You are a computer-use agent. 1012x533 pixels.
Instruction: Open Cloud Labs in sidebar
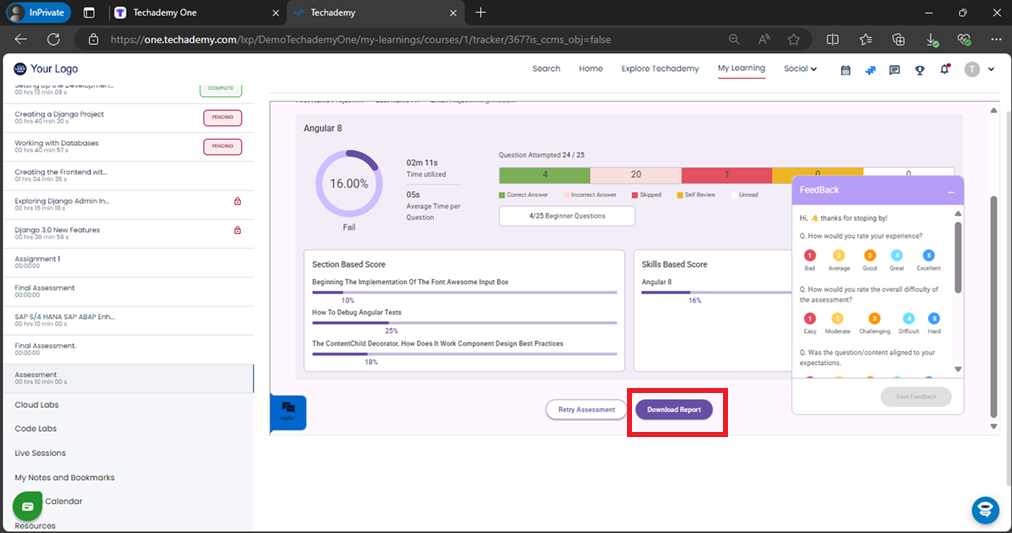point(35,405)
